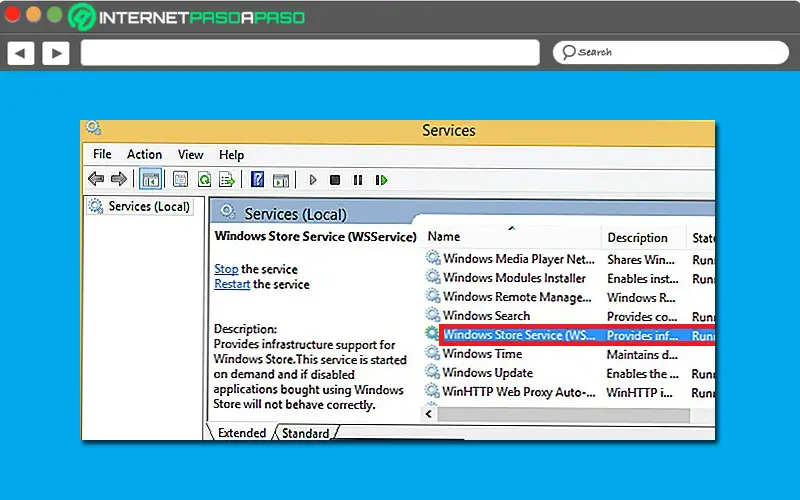The image size is (800, 500).
Task: Click gear icon beside Windows Time
Action: point(433,353)
